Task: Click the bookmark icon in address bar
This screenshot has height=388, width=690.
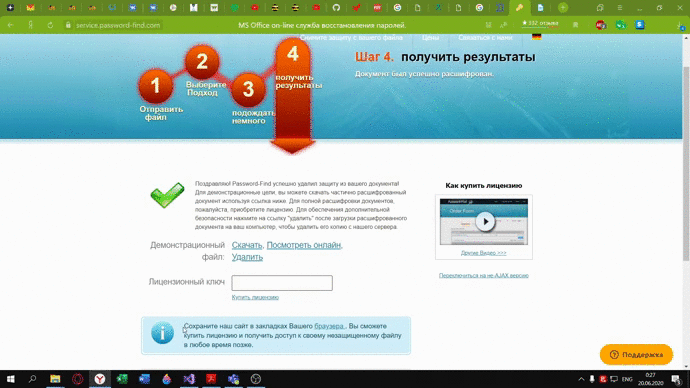Action: [x=575, y=25]
